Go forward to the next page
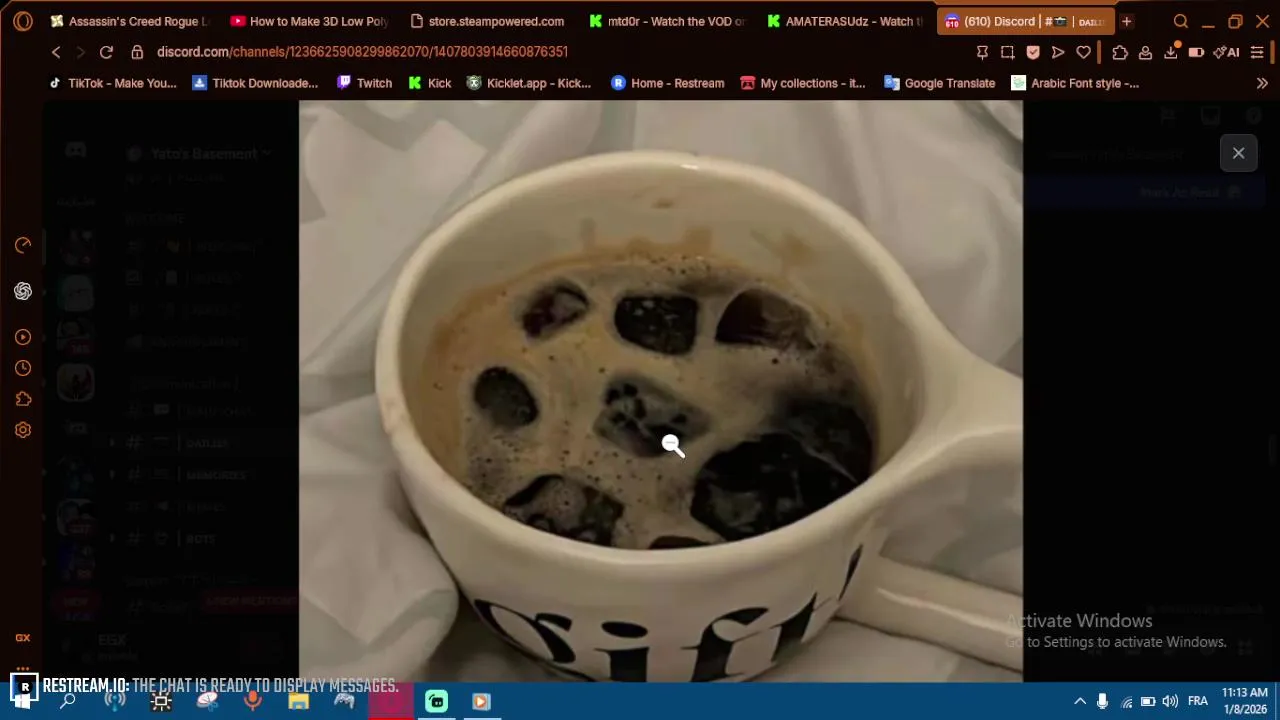The image size is (1280, 720). point(80,52)
